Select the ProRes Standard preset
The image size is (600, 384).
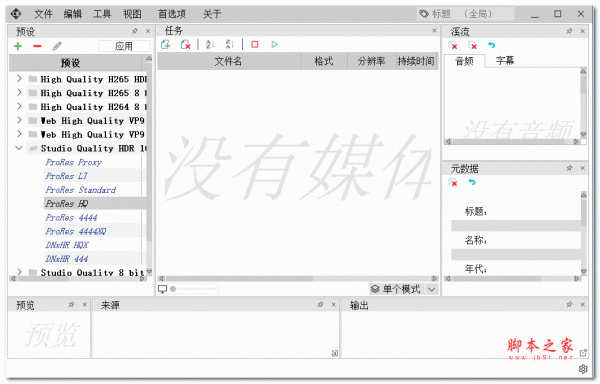pos(81,190)
